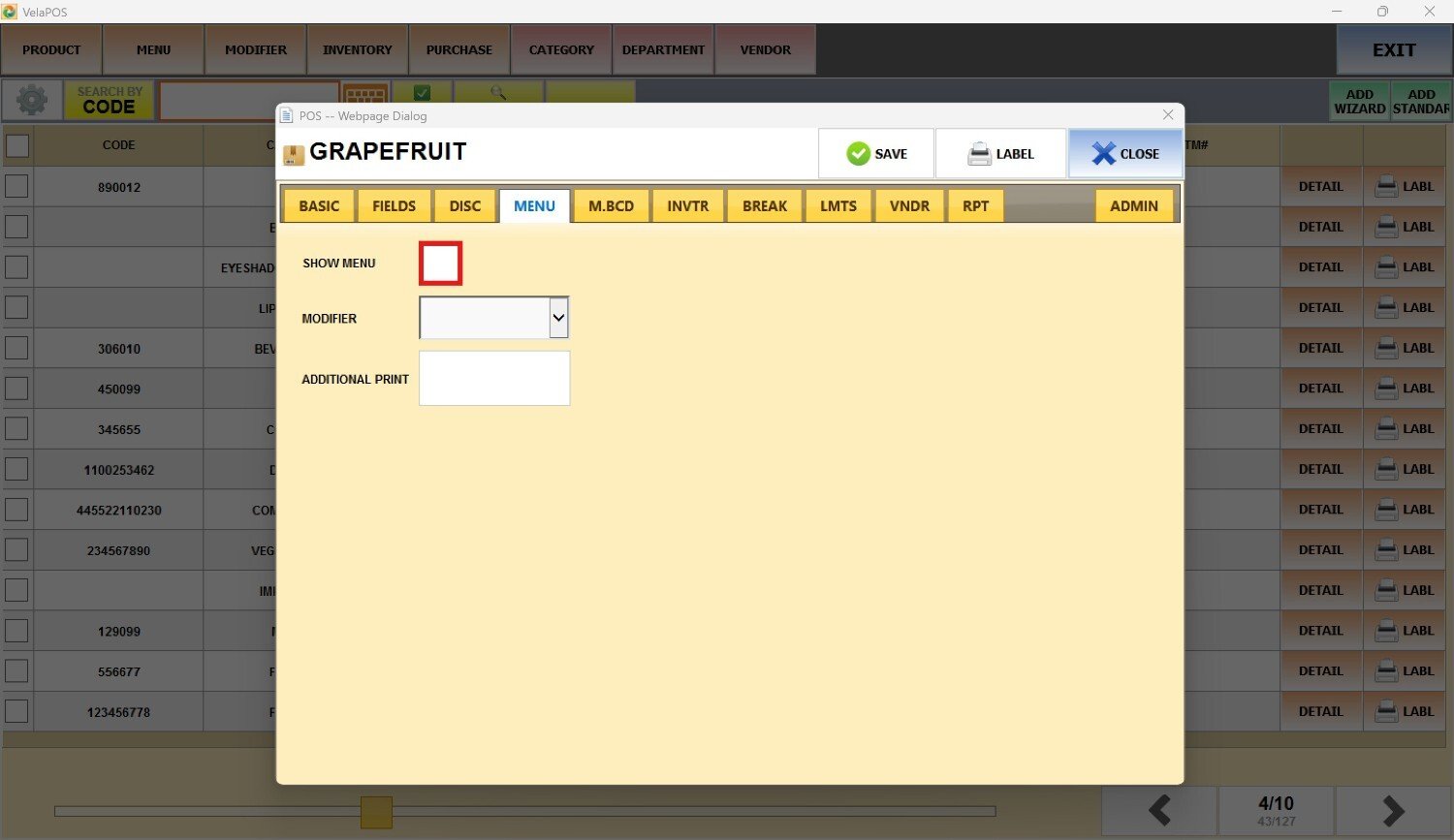Toggle the select-all checkbox in table header
Screen dimensions: 1454x840
[17, 145]
